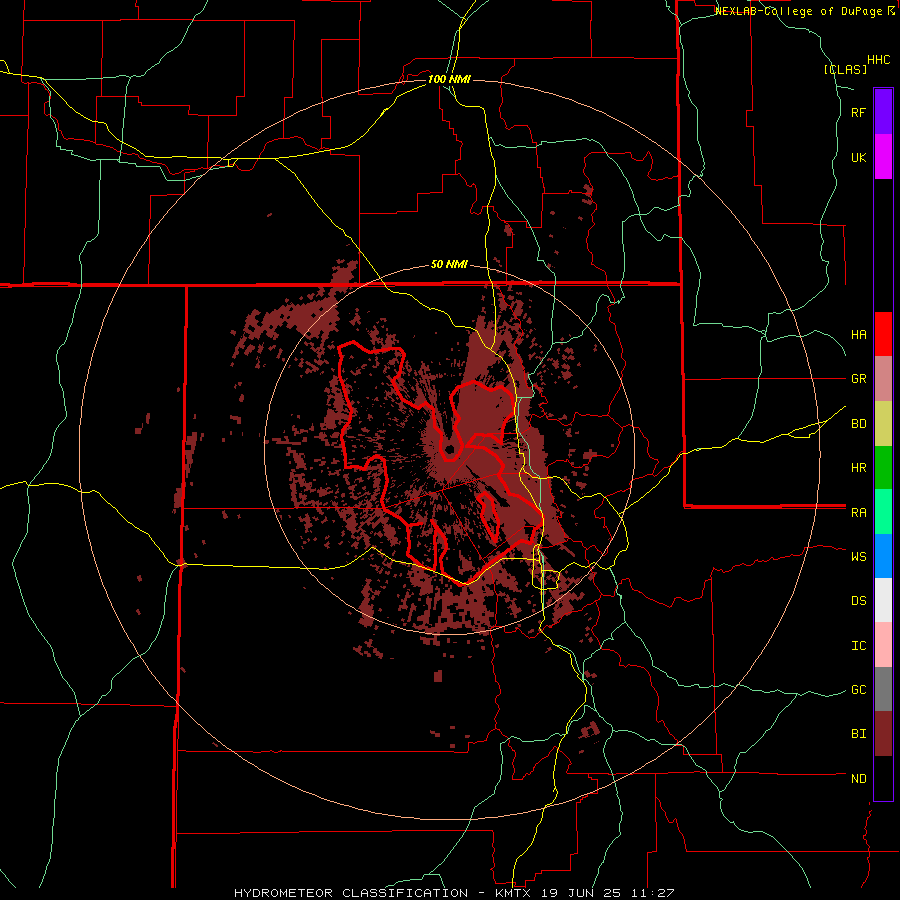Click the DS white legend swatch
The image size is (900, 900).
(883, 600)
